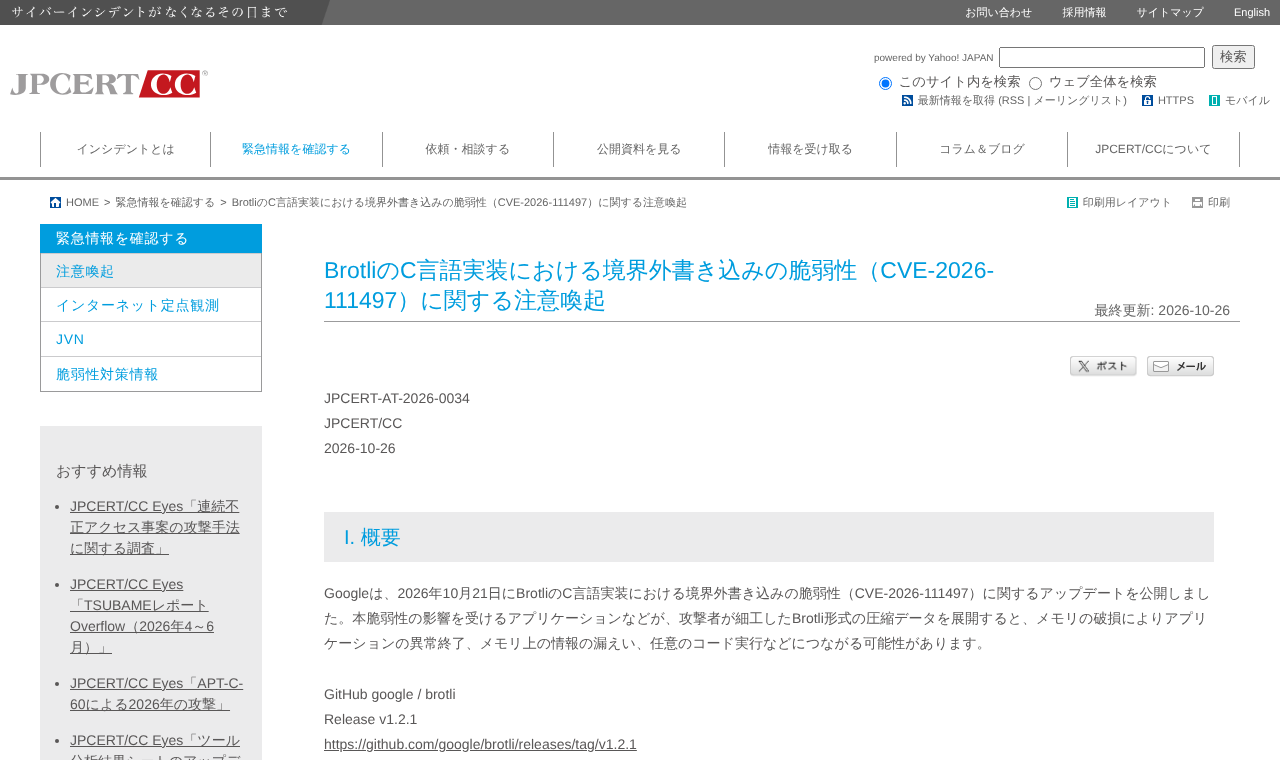Select 注意喚起 in the sidebar
The image size is (1280, 760).
coord(151,271)
